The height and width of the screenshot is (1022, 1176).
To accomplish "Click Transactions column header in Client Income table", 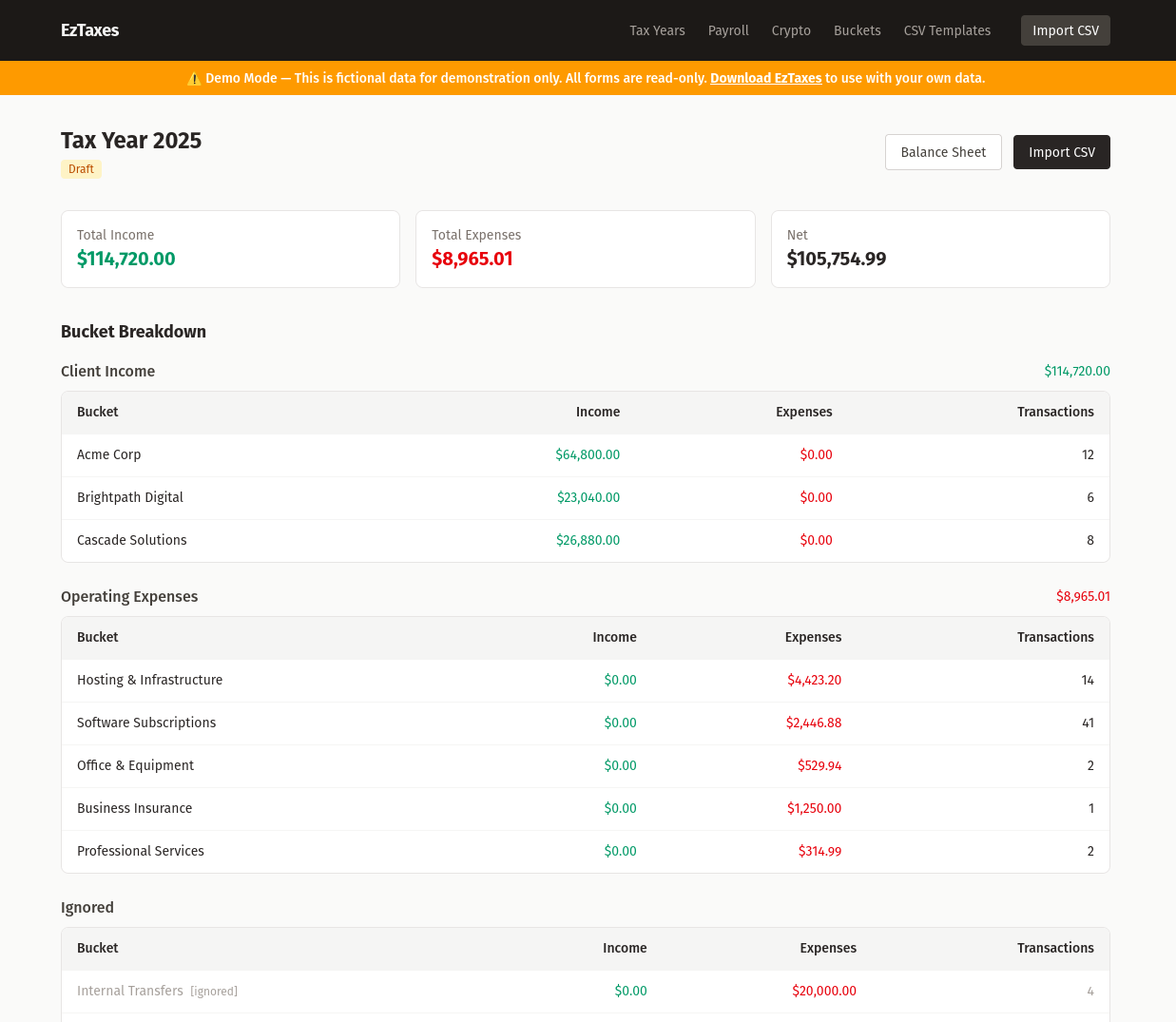I will (x=1055, y=412).
